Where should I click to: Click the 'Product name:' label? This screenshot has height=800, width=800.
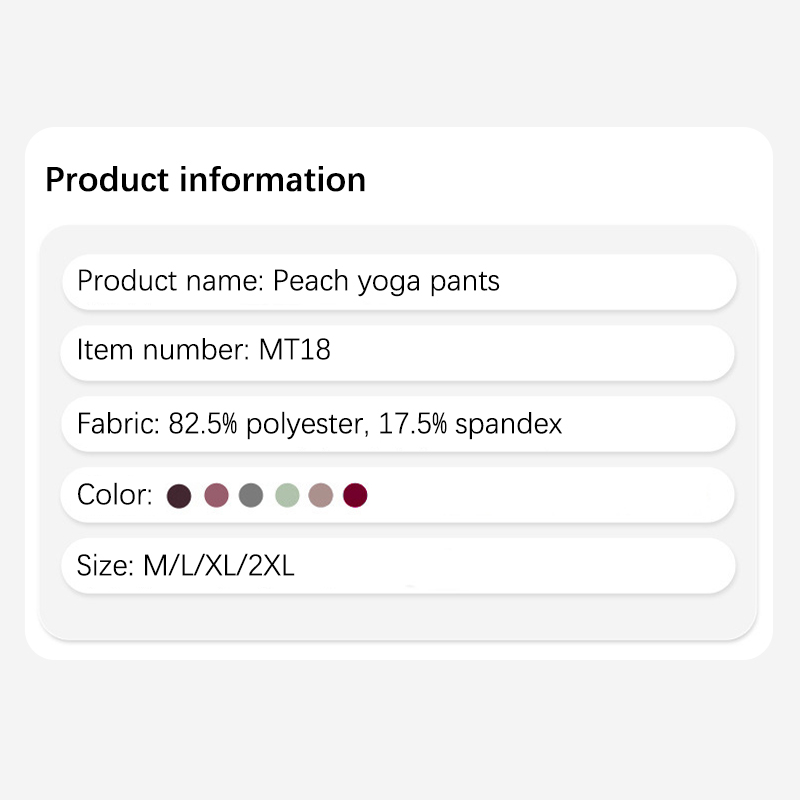pos(170,281)
